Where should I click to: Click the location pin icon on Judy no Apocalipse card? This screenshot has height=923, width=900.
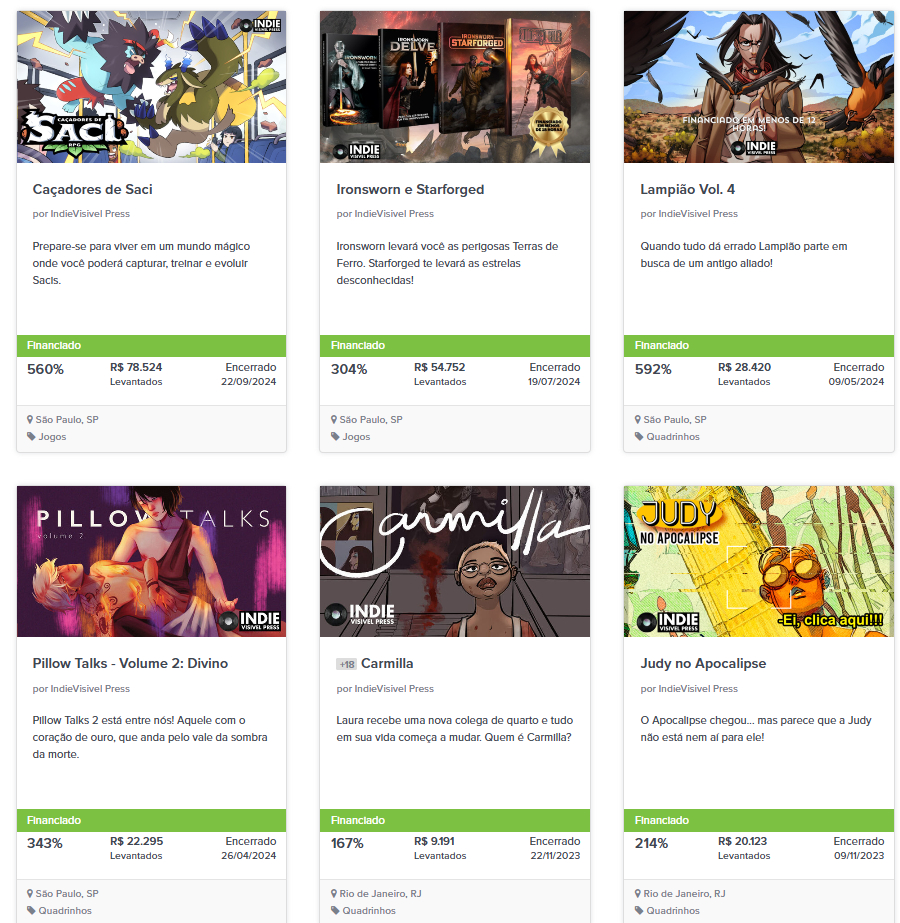637,894
